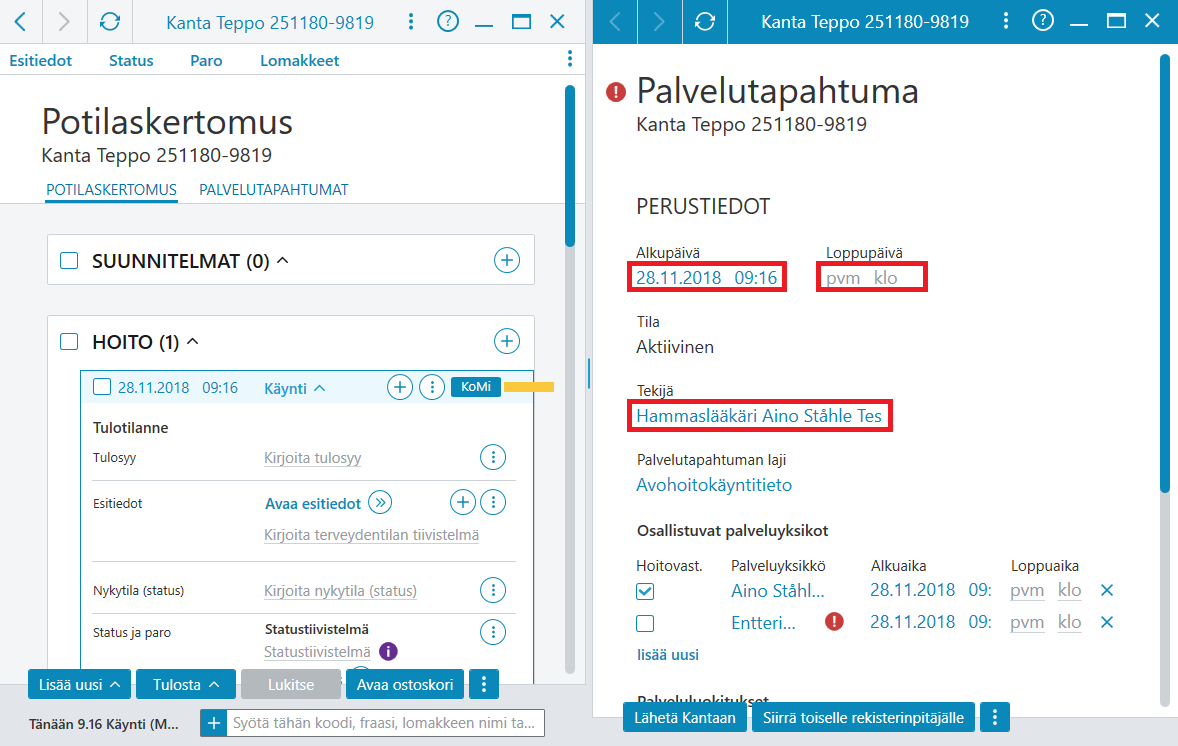Click plus icon beside code input field
The width and height of the screenshot is (1178, 746).
pyautogui.click(x=213, y=723)
